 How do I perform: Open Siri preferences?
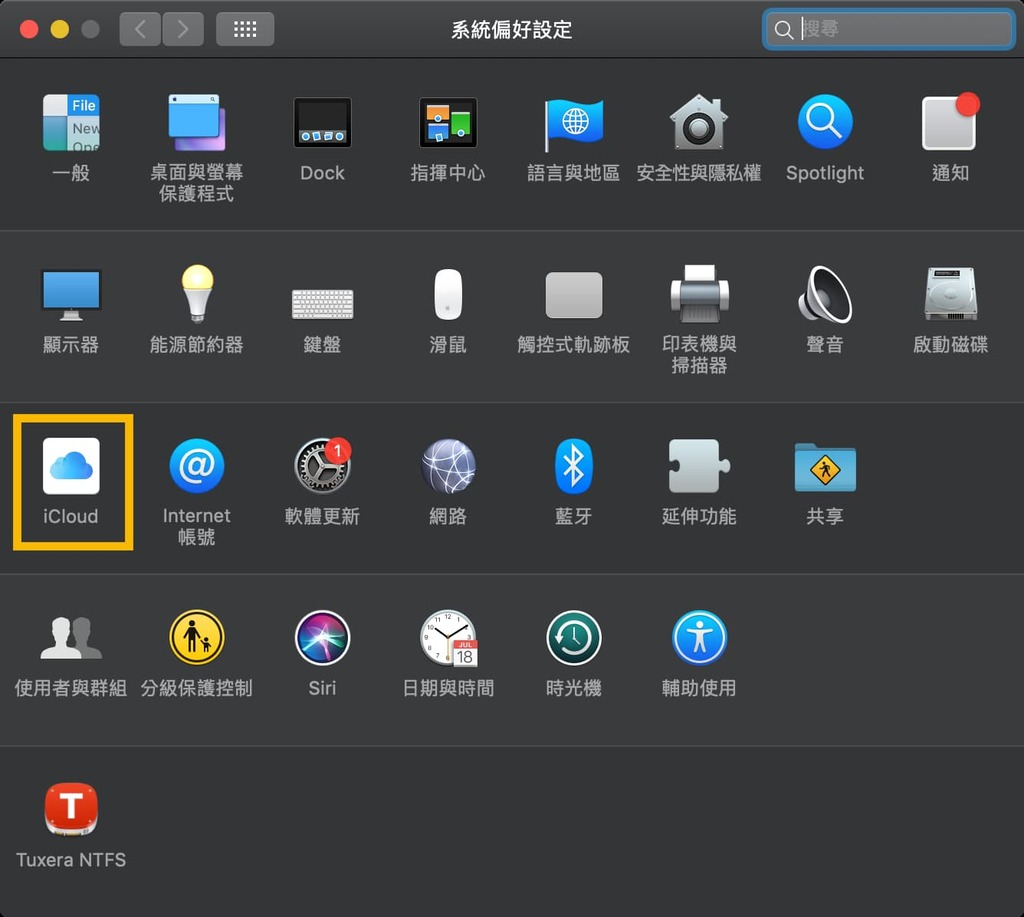[x=322, y=638]
